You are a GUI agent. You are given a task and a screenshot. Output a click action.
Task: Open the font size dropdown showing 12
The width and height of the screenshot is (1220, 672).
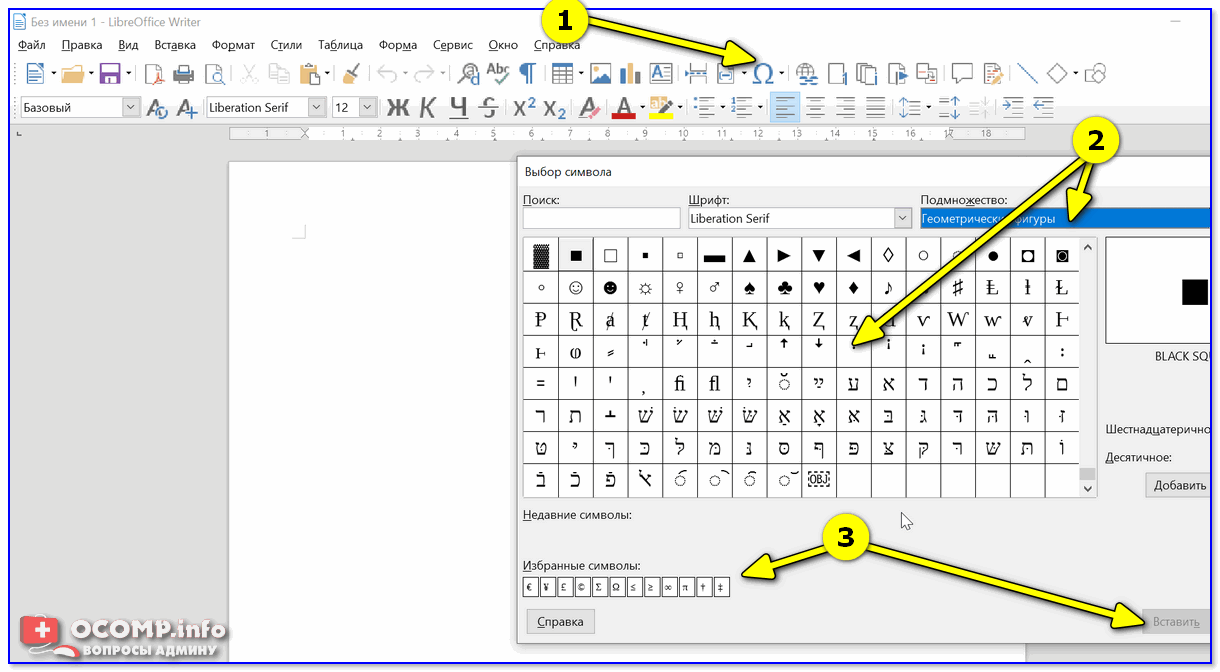click(x=367, y=107)
